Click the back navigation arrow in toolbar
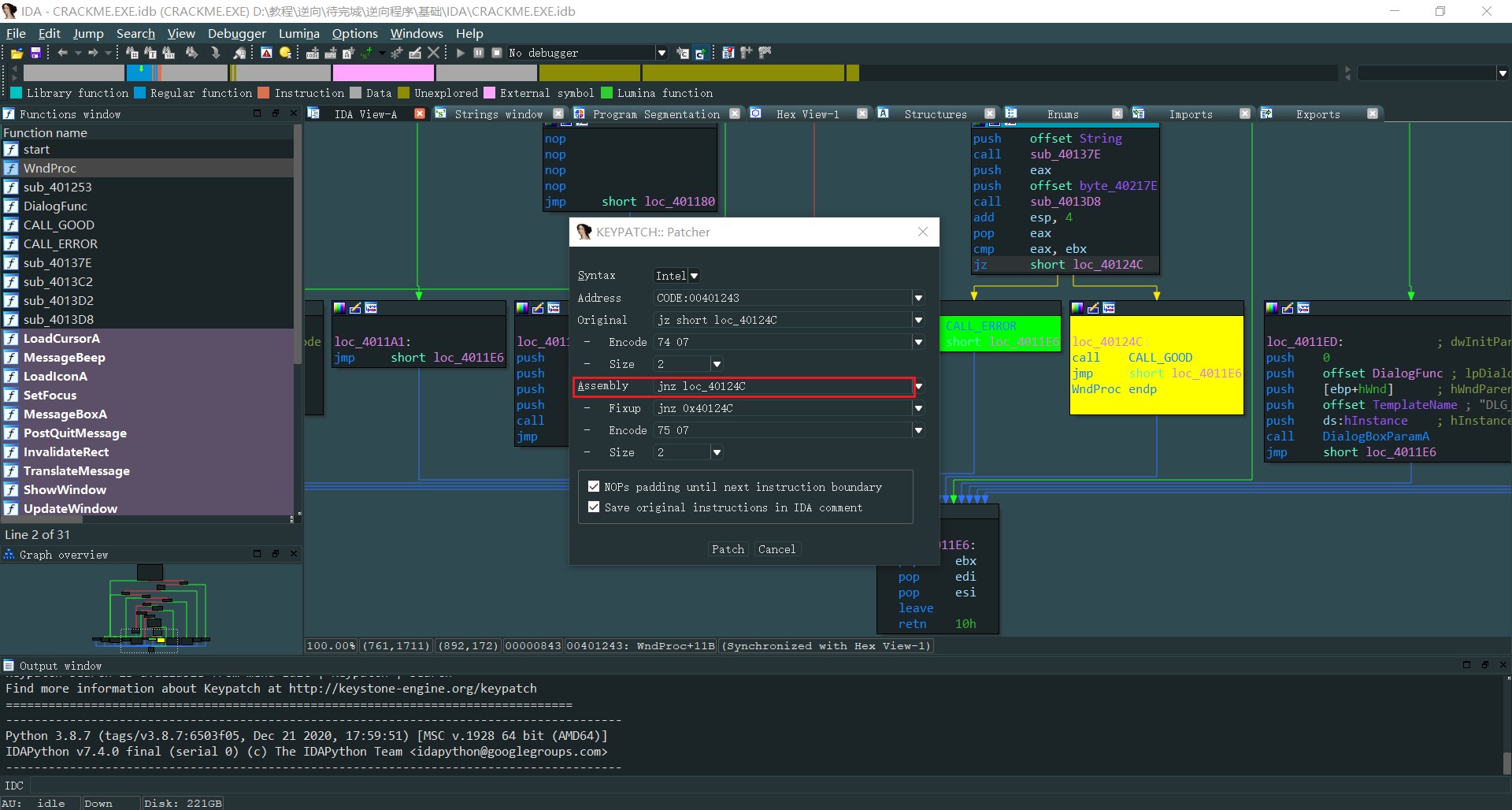 [63, 53]
